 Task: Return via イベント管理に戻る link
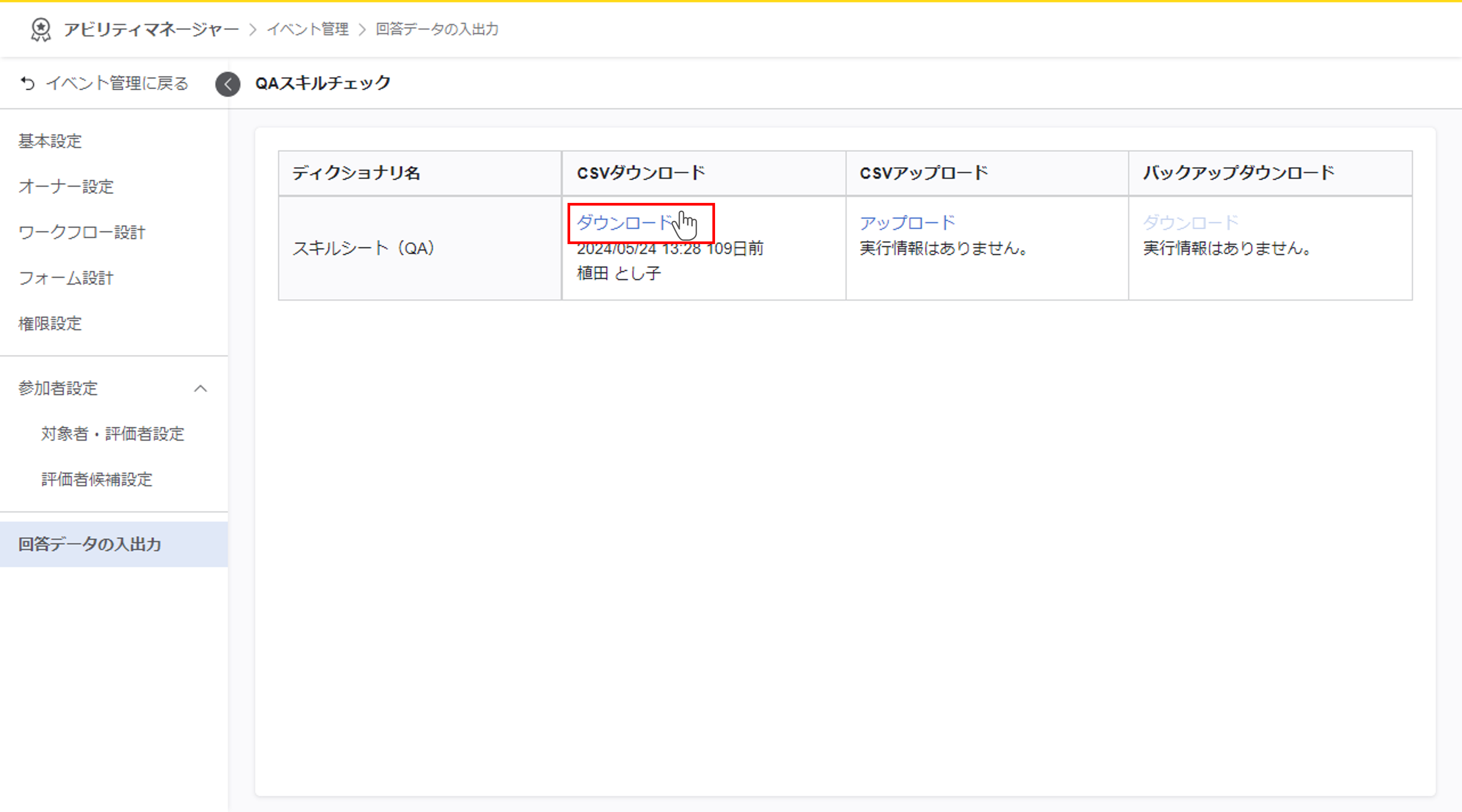click(117, 83)
